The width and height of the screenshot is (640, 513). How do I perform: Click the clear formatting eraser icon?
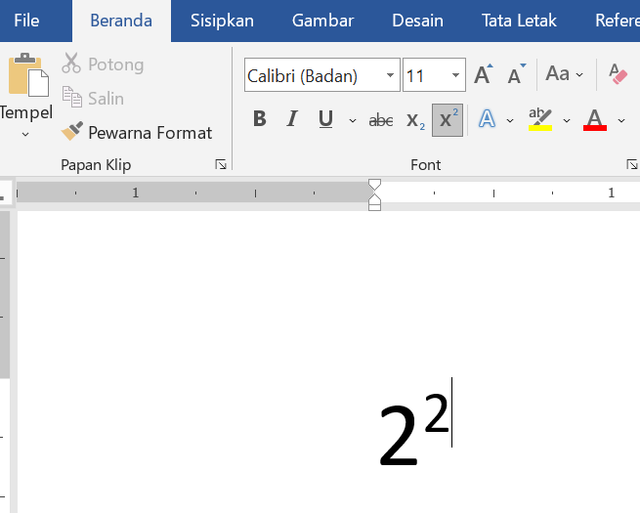click(x=617, y=75)
